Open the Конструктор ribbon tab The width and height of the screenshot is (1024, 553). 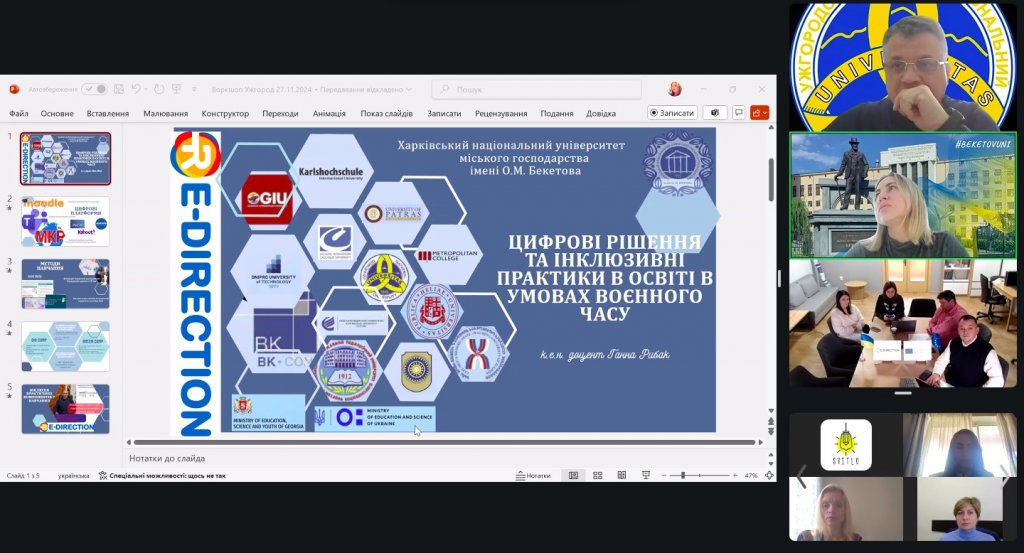[x=225, y=113]
